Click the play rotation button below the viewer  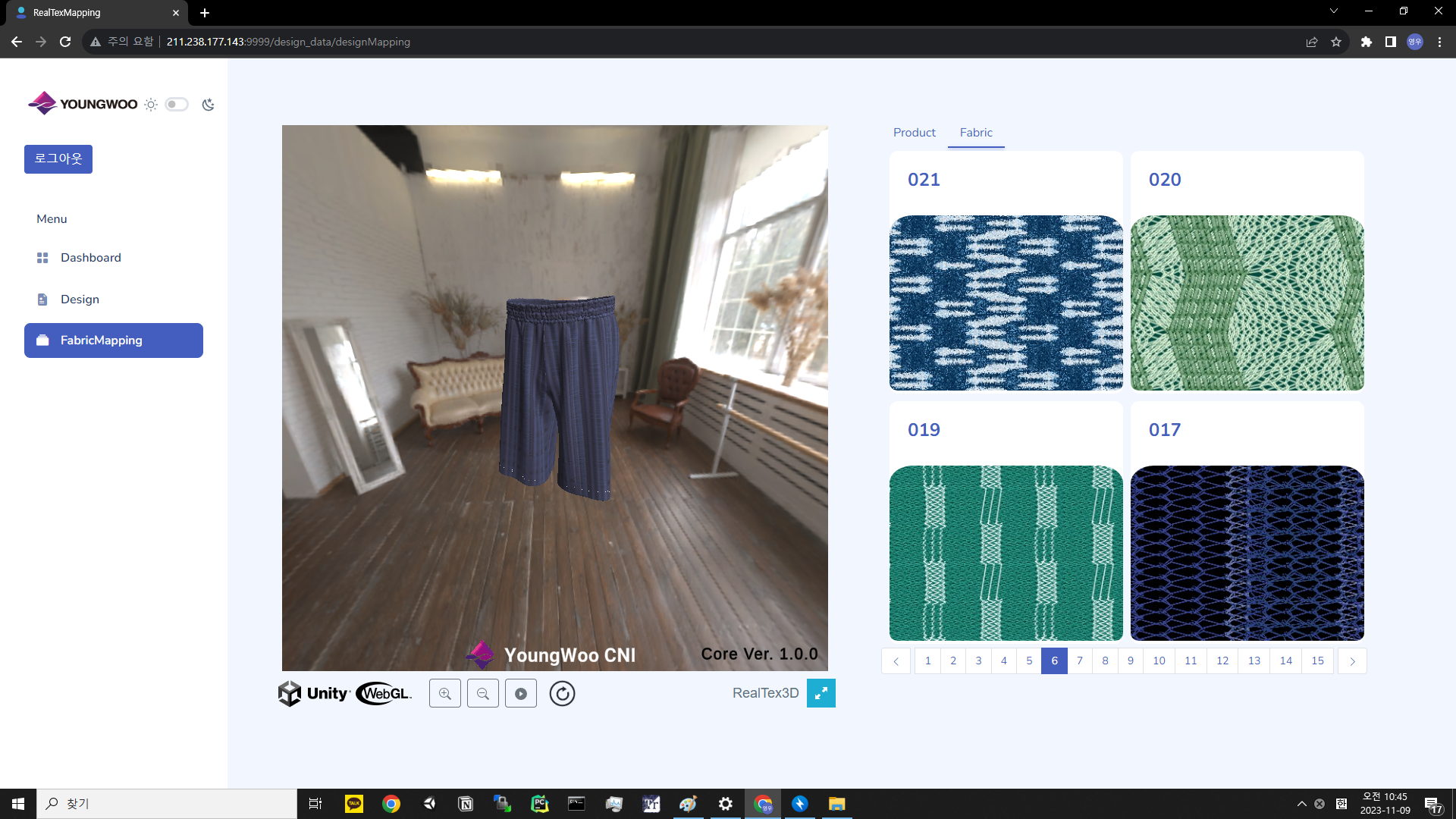click(x=521, y=693)
